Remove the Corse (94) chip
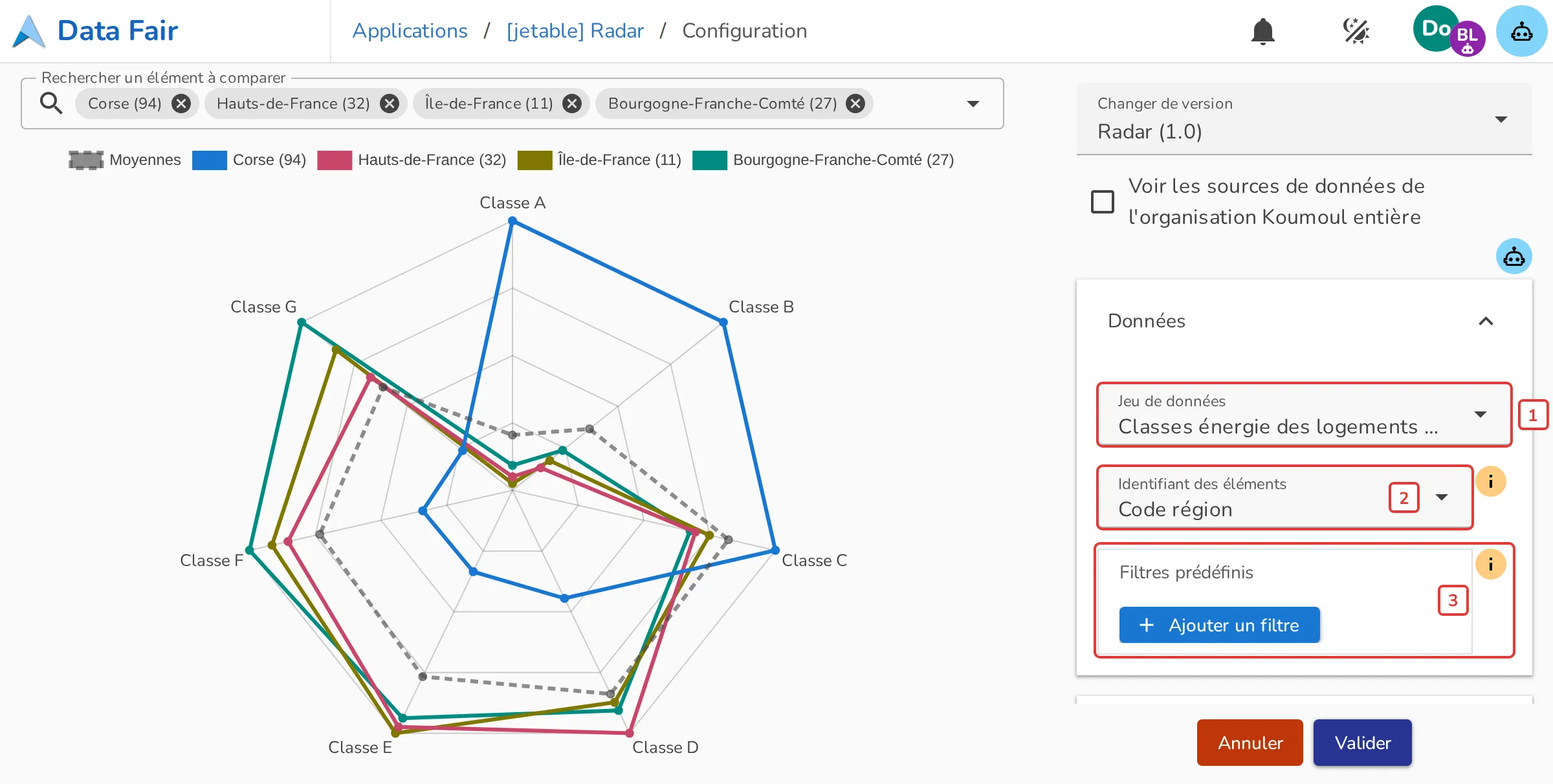1553x784 pixels. tap(181, 103)
